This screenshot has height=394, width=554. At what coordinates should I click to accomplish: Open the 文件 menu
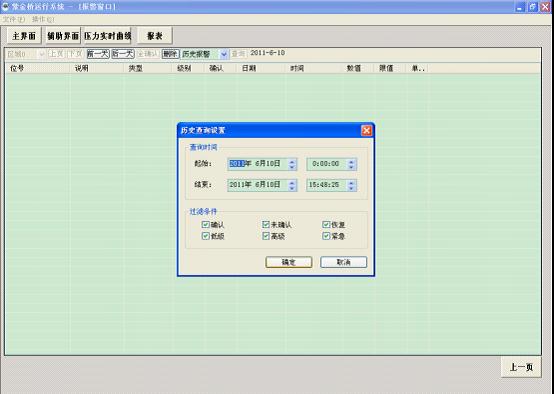point(14,19)
